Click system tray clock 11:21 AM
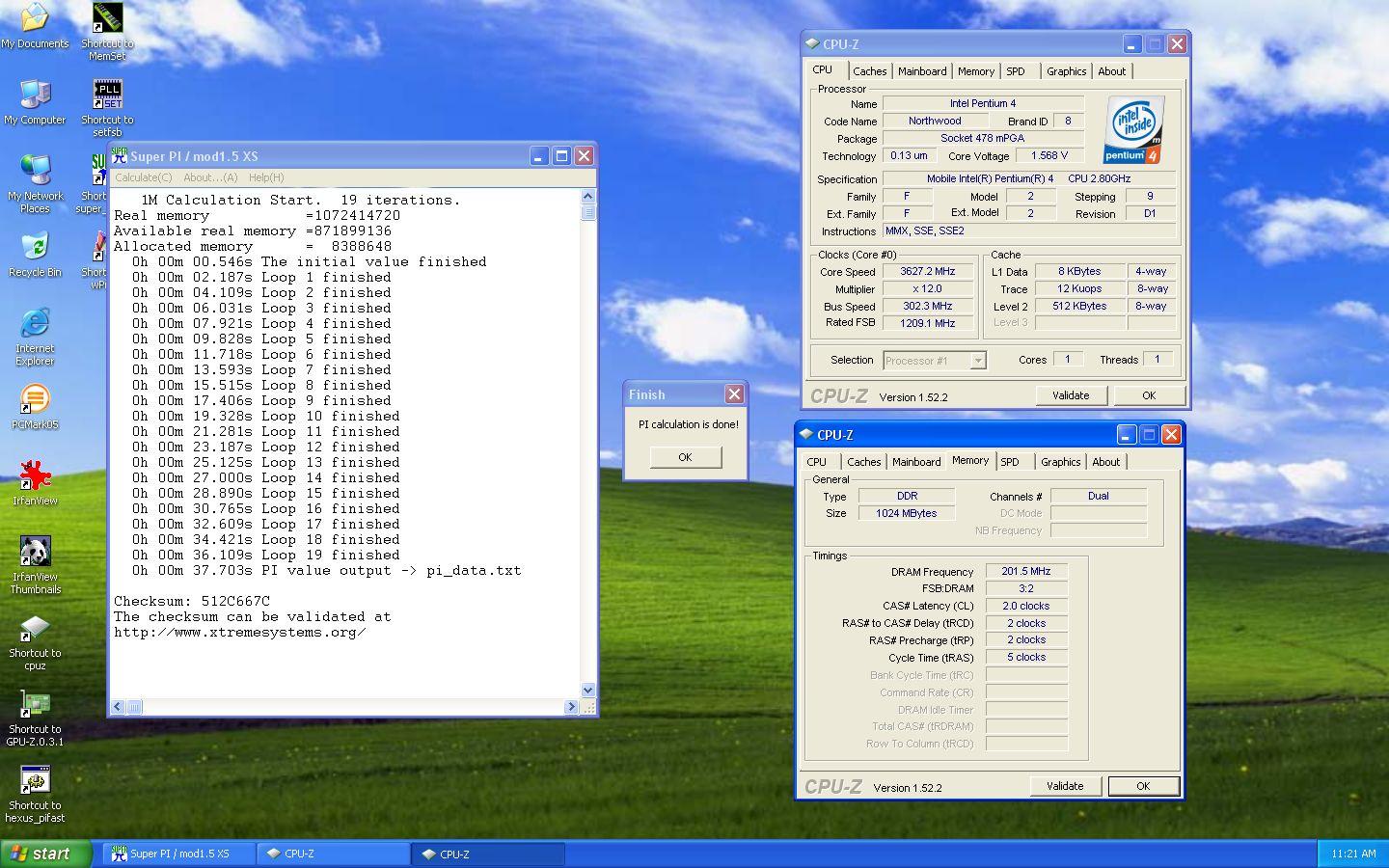This screenshot has height=868, width=1389. 1353,854
